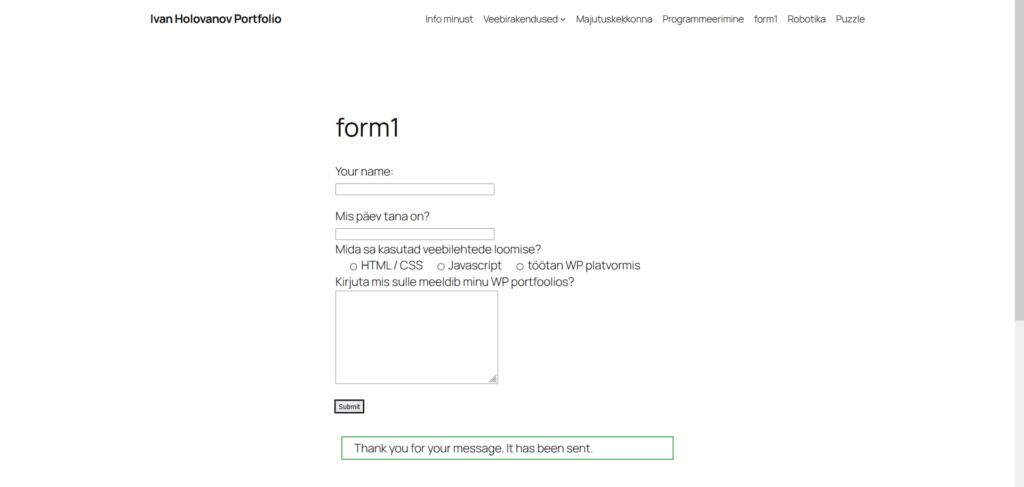Focus the Your name text field
This screenshot has height=487, width=1024.
(414, 190)
